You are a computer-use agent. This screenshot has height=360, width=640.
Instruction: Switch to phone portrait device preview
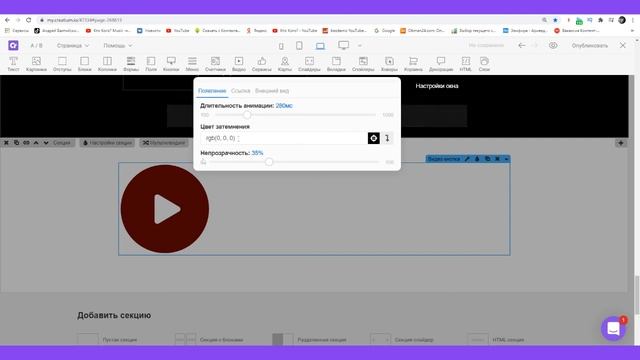tap(281, 46)
